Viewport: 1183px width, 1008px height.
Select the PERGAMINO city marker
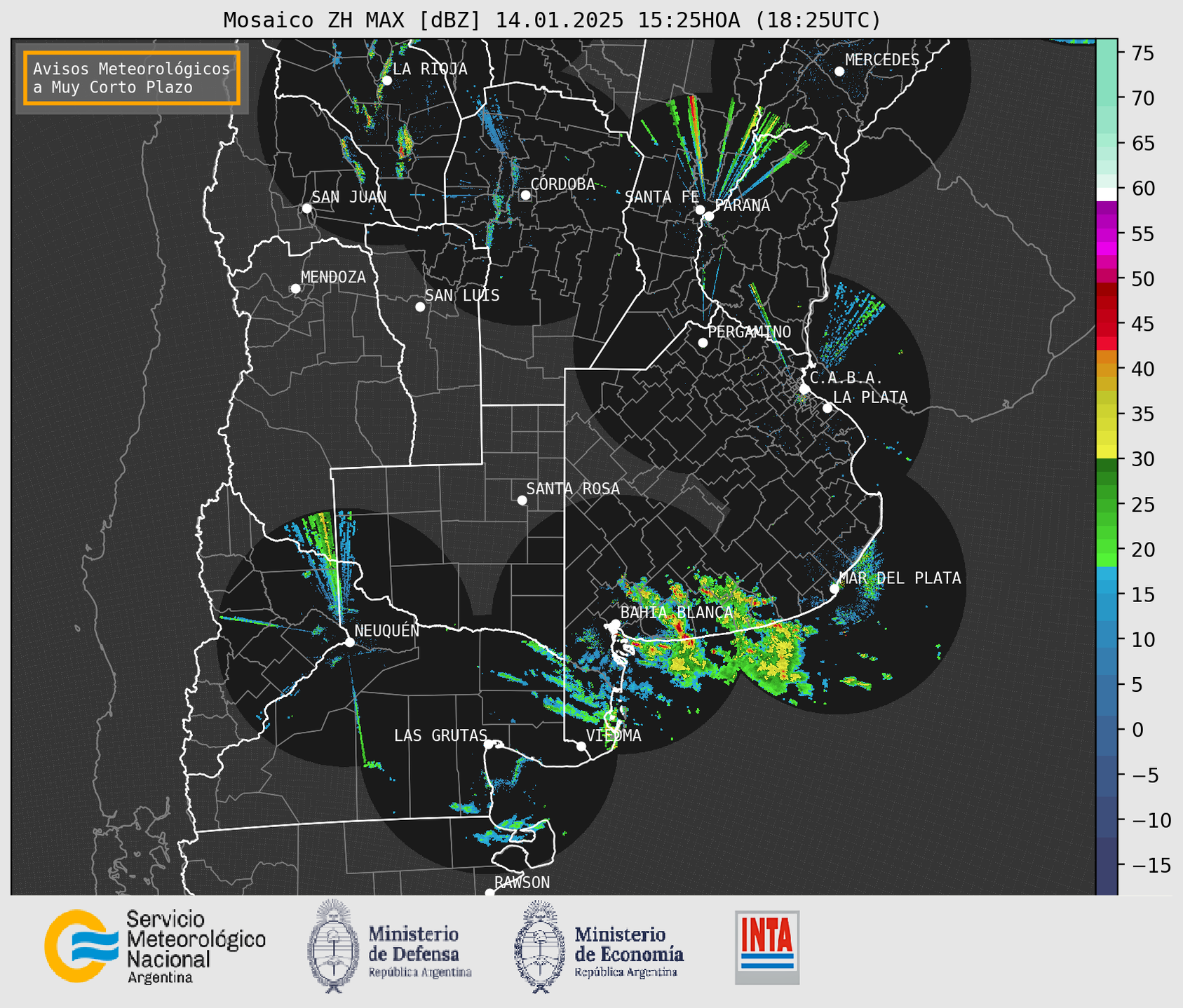tap(703, 343)
